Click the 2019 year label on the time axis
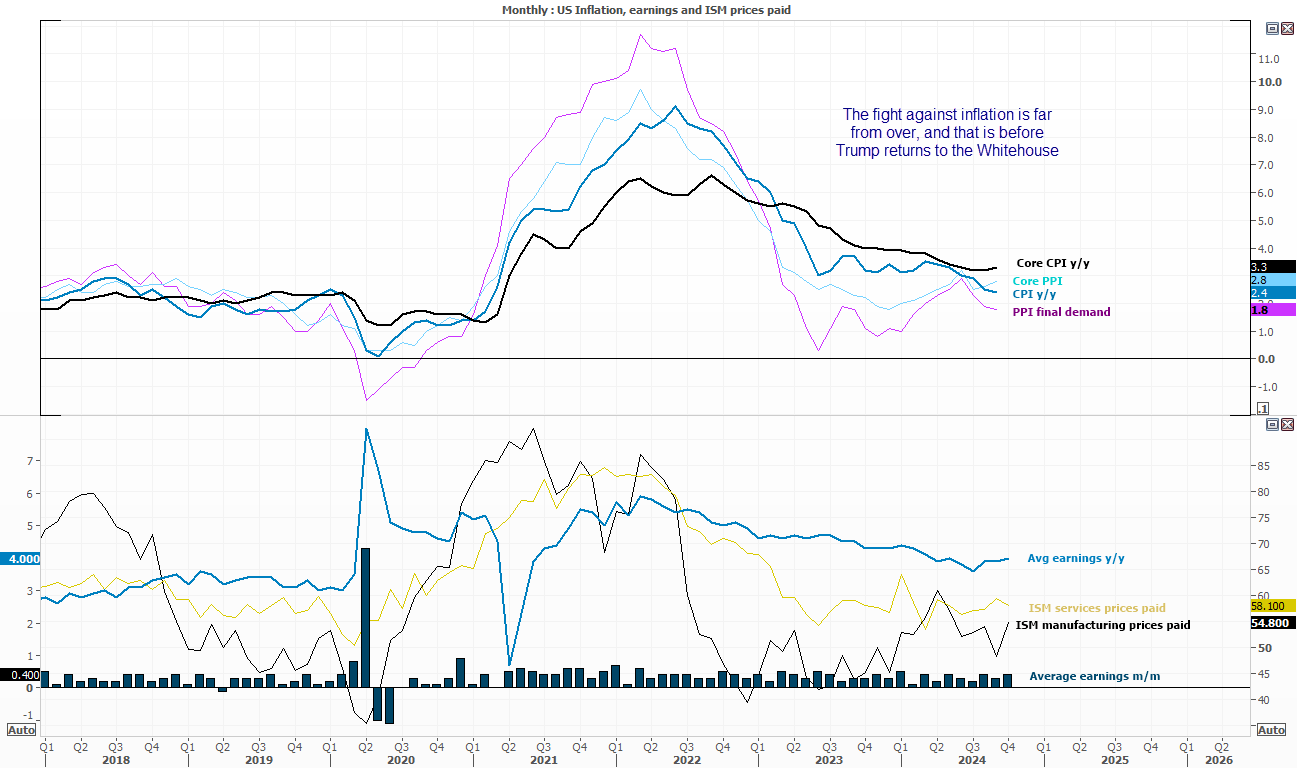The image size is (1297, 768). 258,760
